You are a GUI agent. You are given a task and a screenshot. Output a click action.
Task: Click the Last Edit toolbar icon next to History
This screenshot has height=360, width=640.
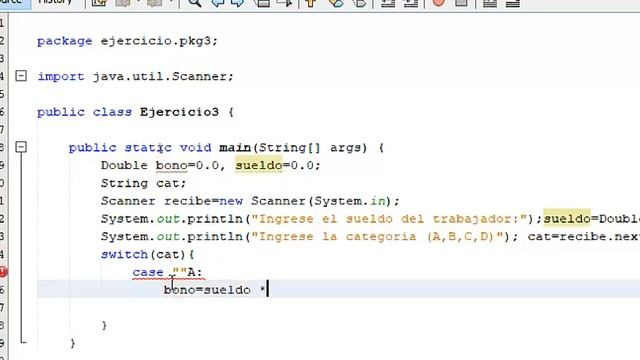[99, 3]
